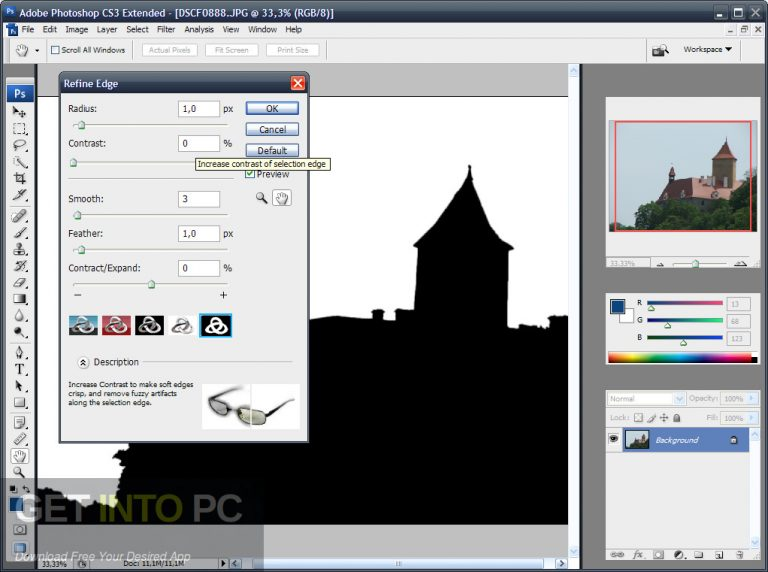Select the Lasso tool
Image resolution: width=768 pixels, height=572 pixels.
[19, 145]
